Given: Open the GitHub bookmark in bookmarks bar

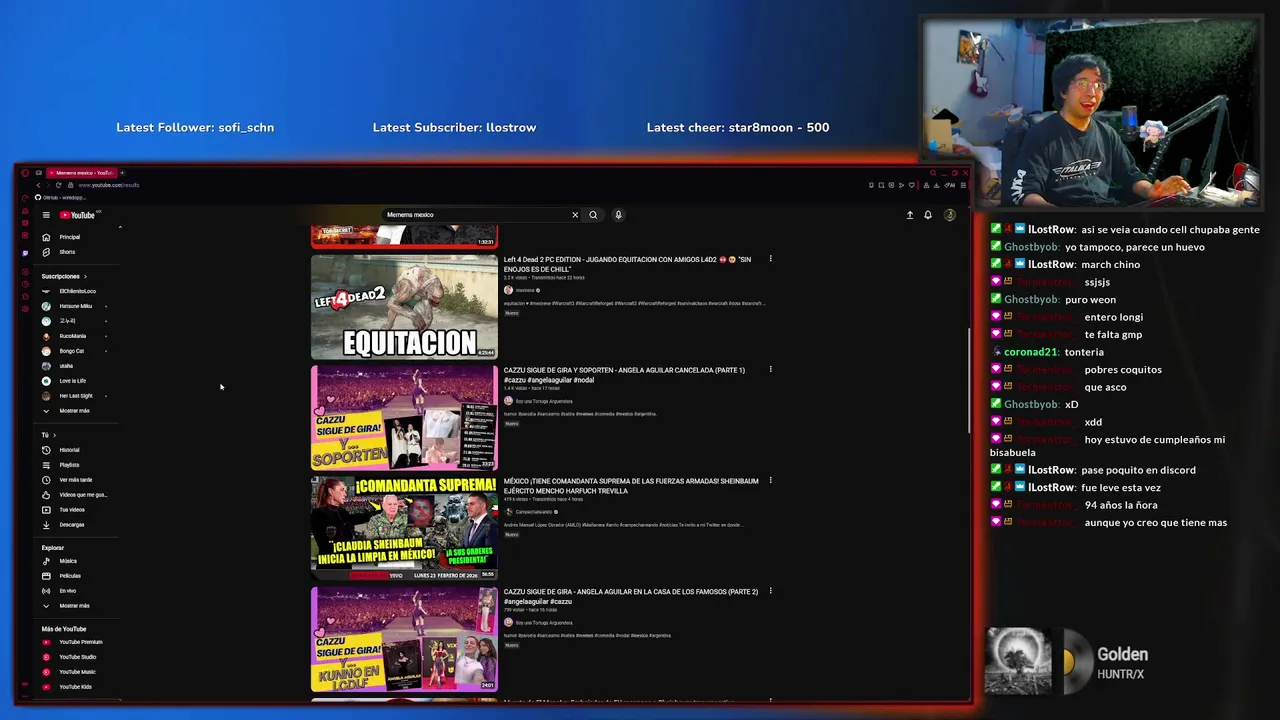Looking at the screenshot, I should pos(60,198).
